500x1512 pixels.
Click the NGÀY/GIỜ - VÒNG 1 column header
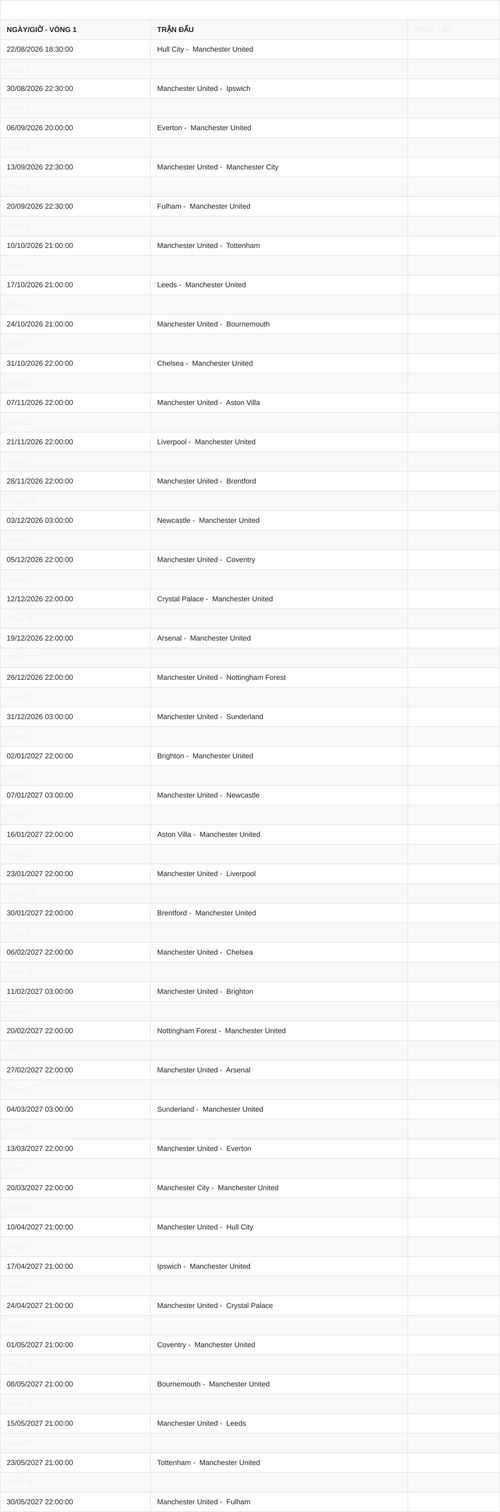pos(42,29)
